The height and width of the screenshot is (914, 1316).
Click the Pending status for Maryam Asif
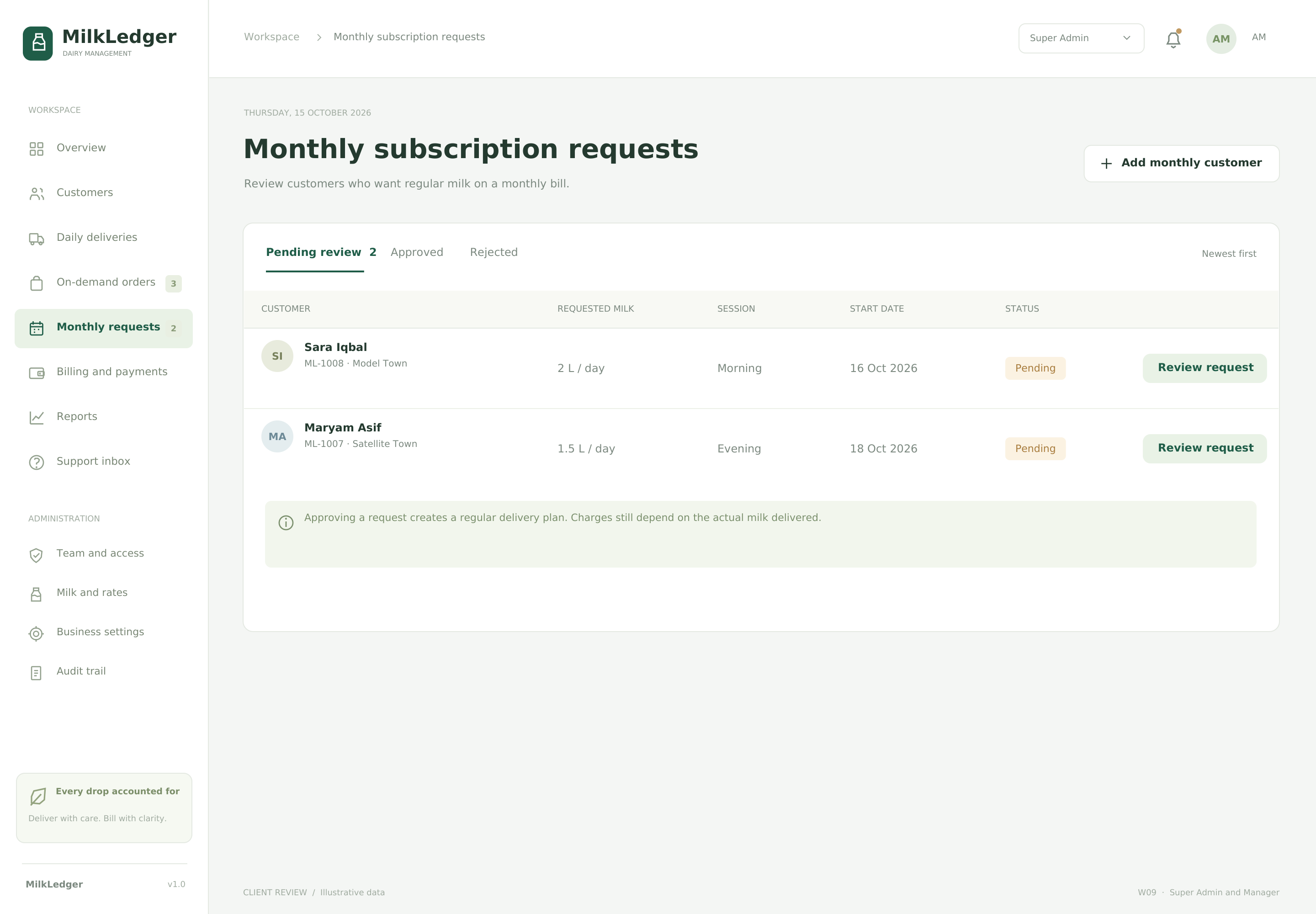(x=1035, y=448)
